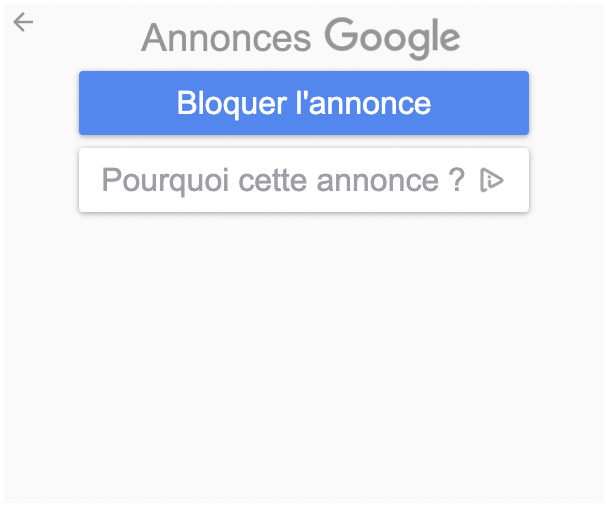Click the AdChoices triangle icon

click(492, 180)
